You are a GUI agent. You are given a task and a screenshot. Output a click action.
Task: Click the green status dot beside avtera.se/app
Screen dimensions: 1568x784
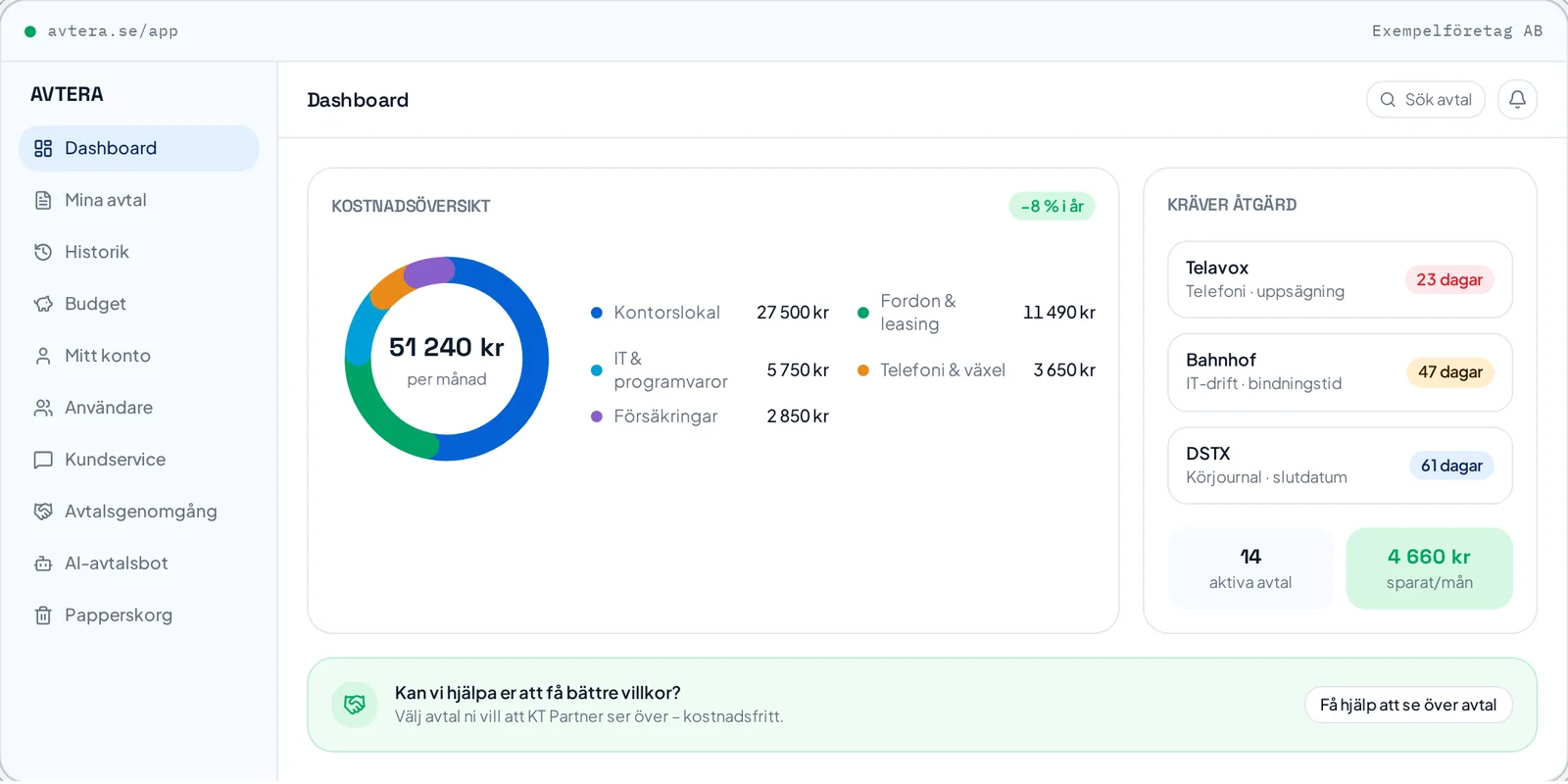point(30,31)
